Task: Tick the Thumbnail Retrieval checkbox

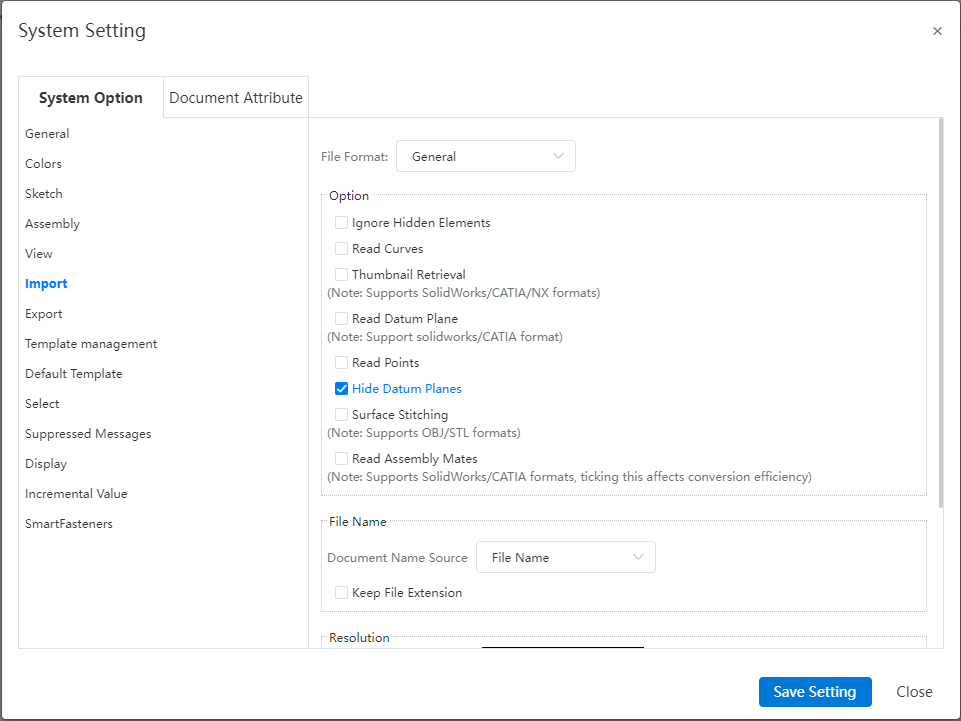Action: 341,274
